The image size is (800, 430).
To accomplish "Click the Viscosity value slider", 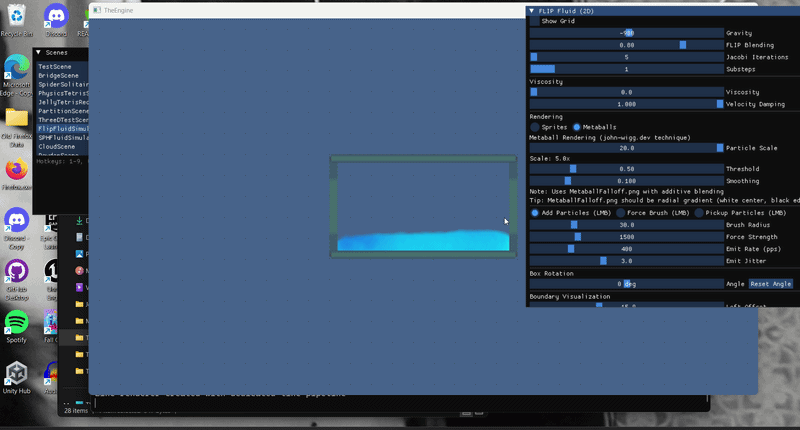I will pos(627,92).
